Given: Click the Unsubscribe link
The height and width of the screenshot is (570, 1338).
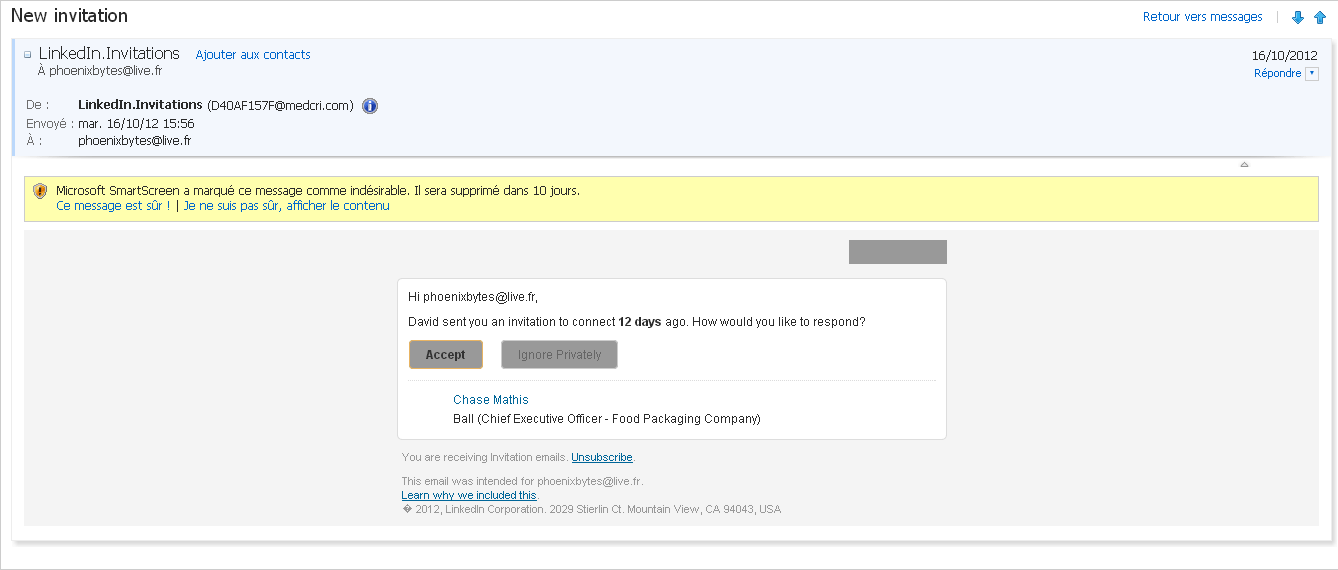Looking at the screenshot, I should coord(602,457).
